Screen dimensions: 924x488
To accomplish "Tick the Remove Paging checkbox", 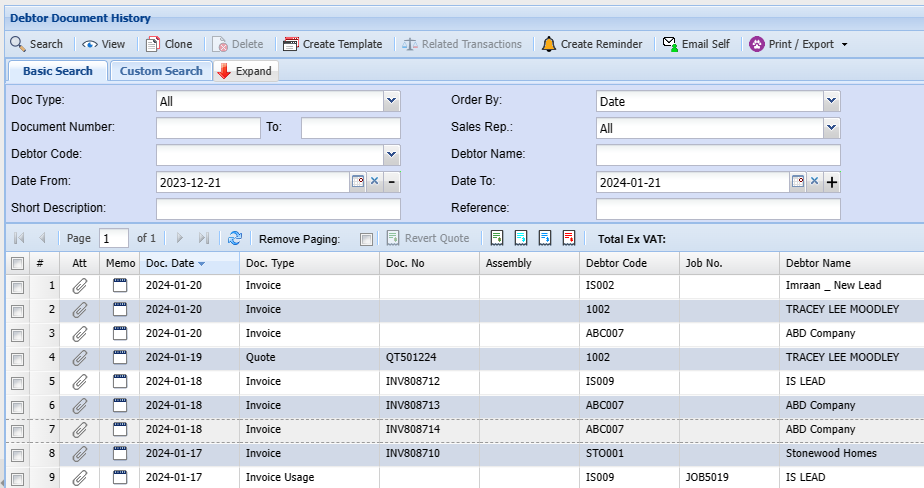I will [366, 239].
